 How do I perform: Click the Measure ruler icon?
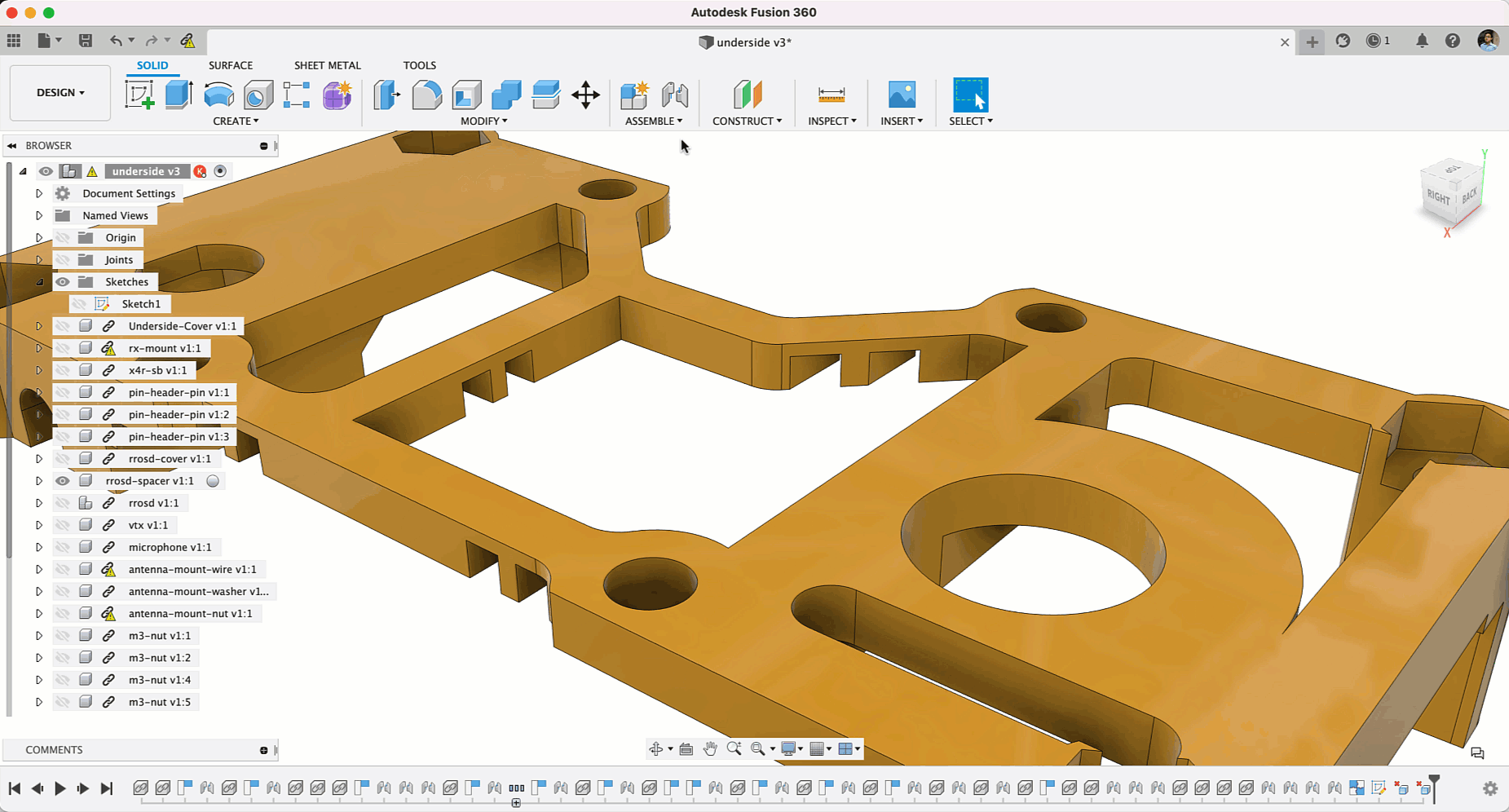[831, 95]
